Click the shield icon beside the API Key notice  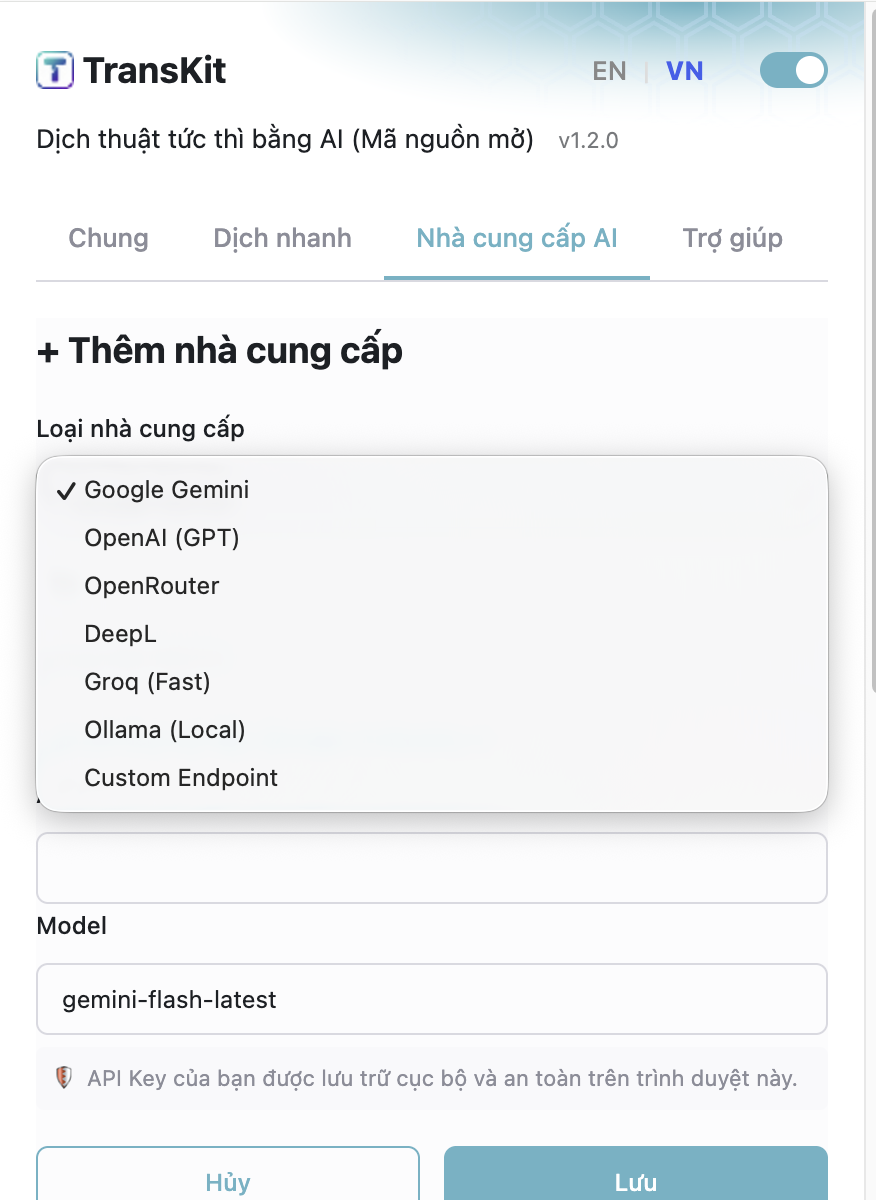64,1078
